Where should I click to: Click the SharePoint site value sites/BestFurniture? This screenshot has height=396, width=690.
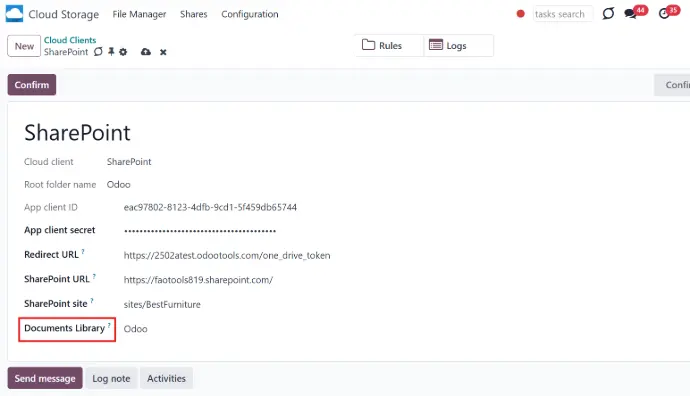162,304
